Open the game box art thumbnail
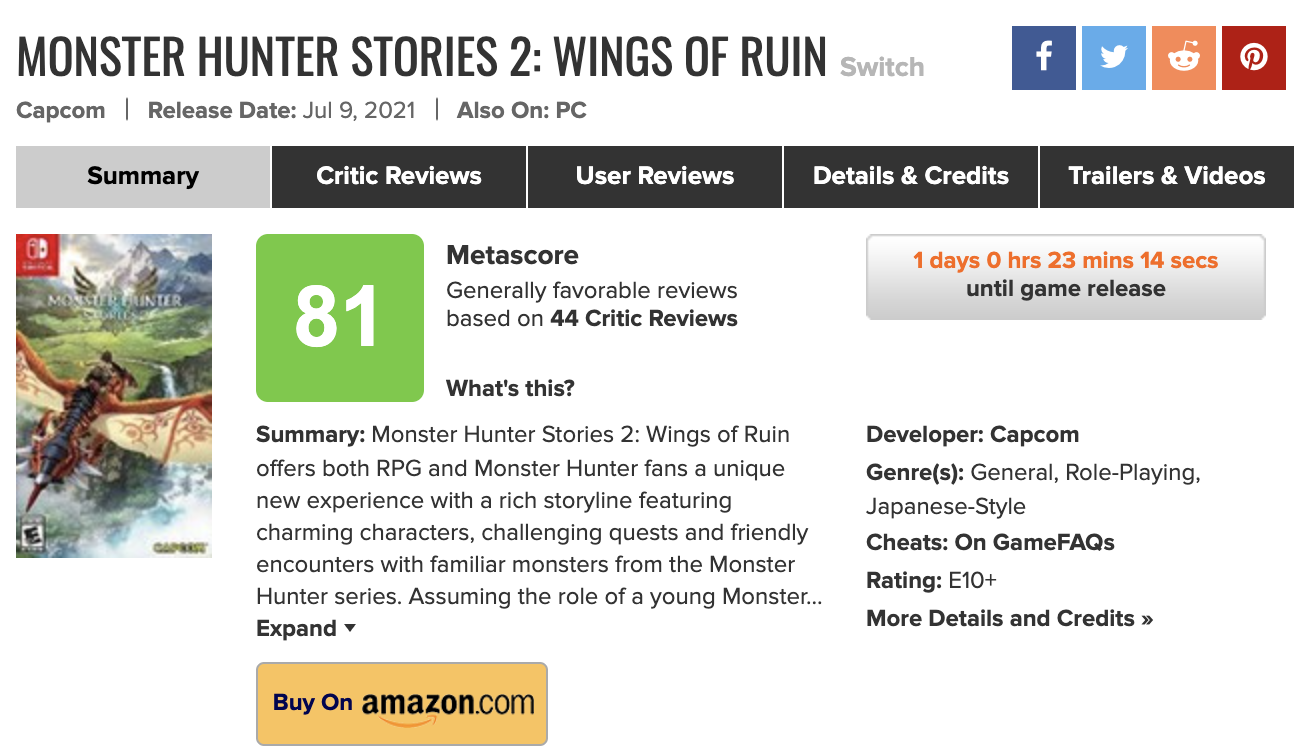Viewport: 1308px width, 756px height. pos(114,396)
